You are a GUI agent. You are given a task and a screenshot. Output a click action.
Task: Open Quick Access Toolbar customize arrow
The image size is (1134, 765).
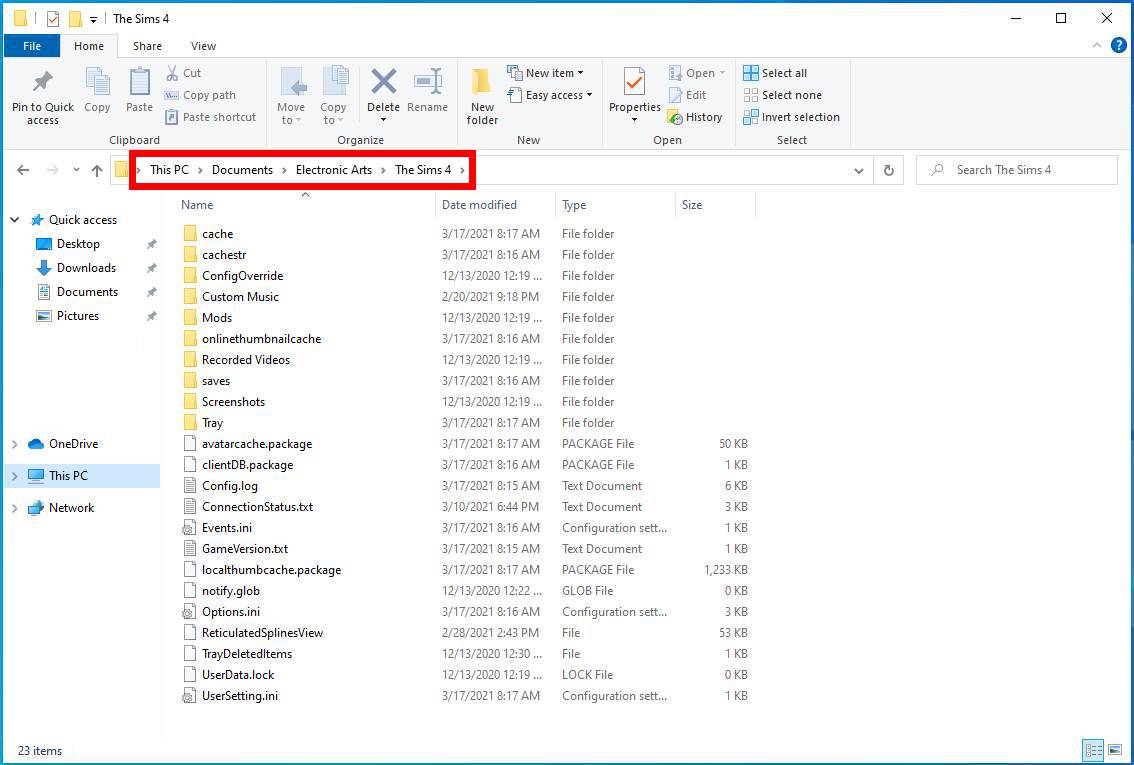pos(93,20)
